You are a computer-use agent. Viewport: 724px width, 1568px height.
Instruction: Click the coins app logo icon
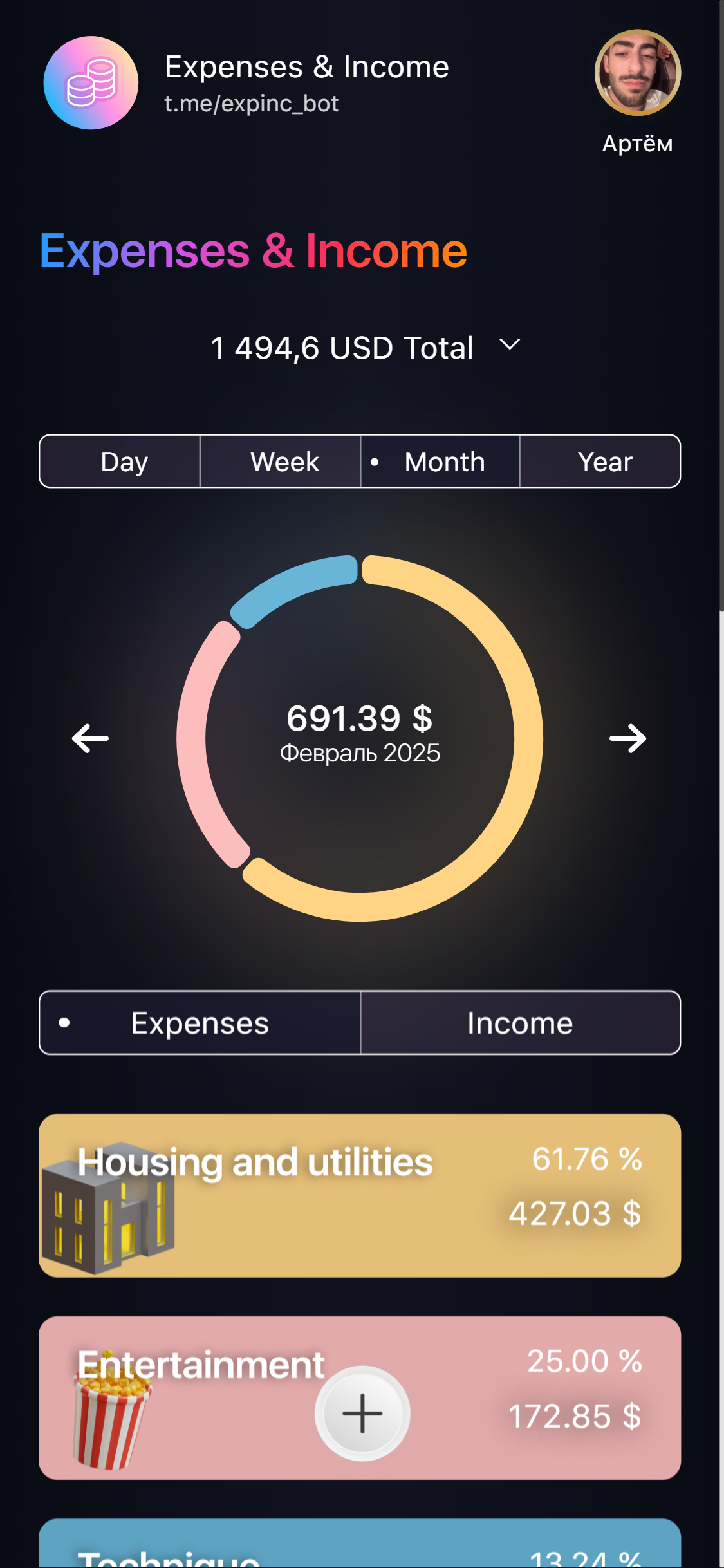tap(91, 83)
